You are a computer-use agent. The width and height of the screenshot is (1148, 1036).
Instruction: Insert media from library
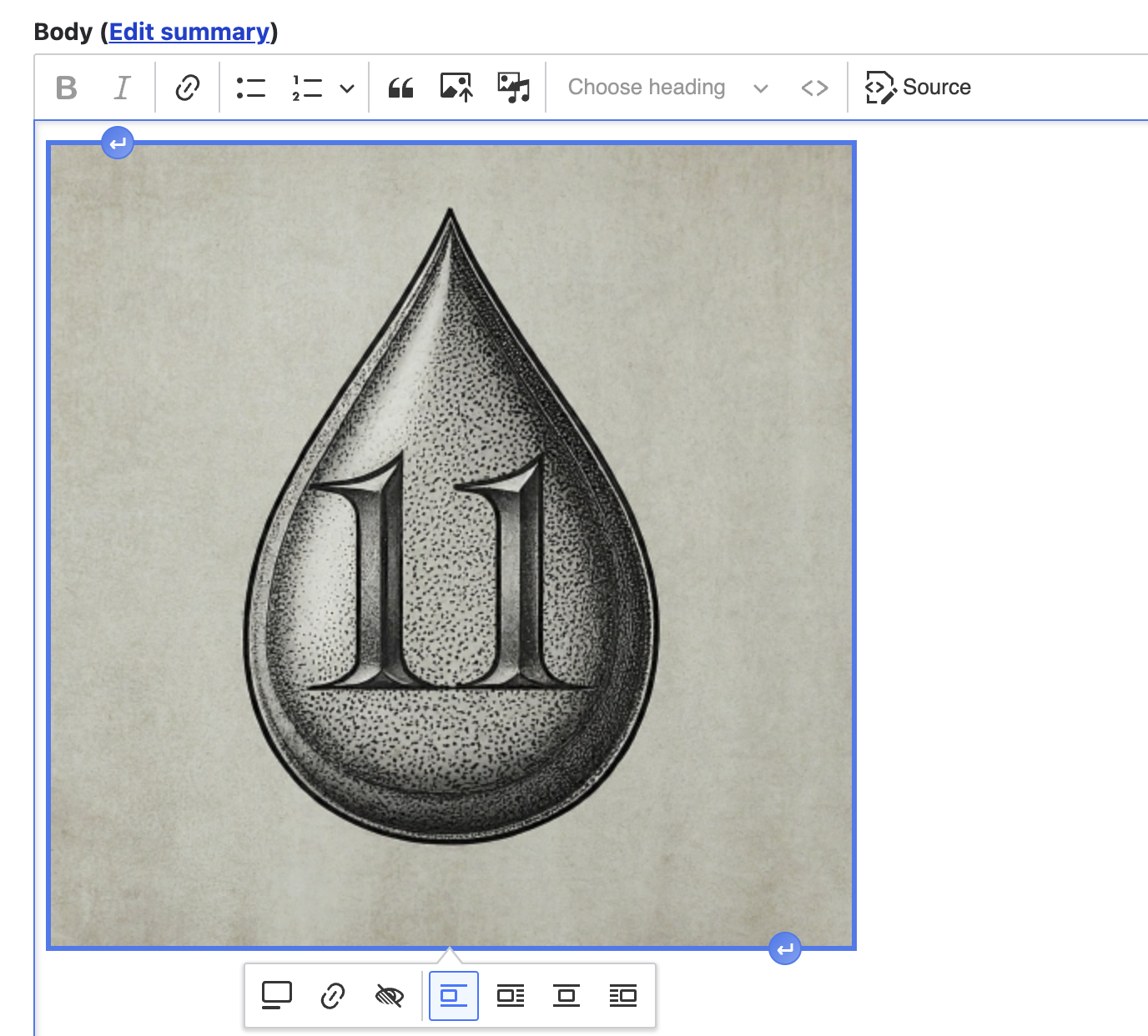pos(514,87)
